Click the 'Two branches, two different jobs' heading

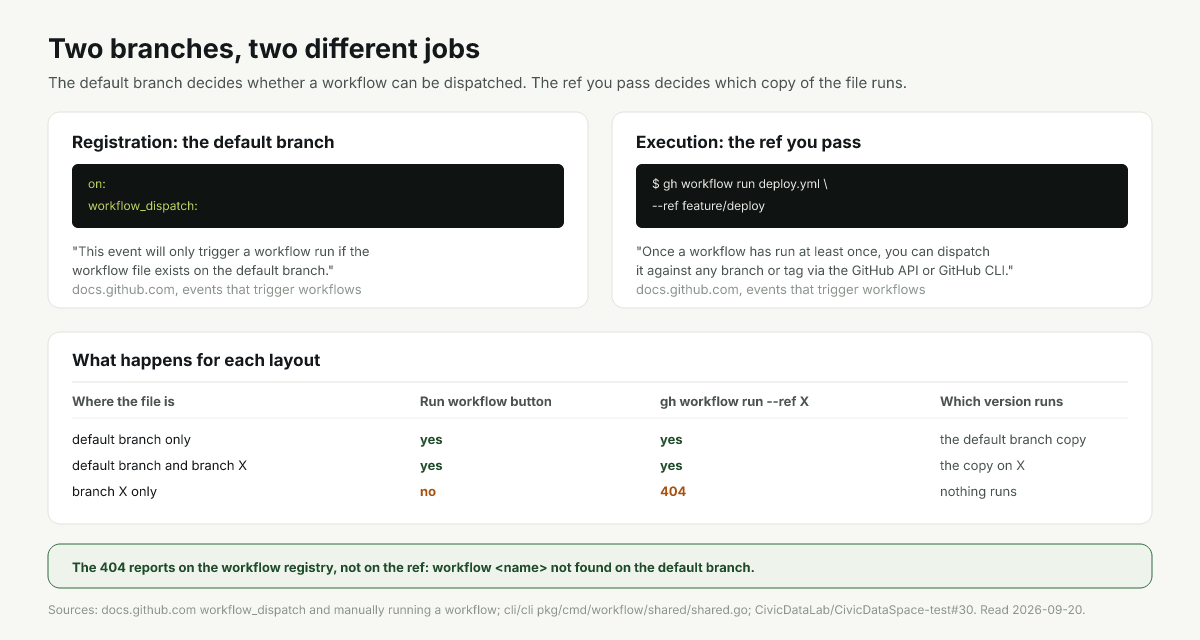point(264,48)
